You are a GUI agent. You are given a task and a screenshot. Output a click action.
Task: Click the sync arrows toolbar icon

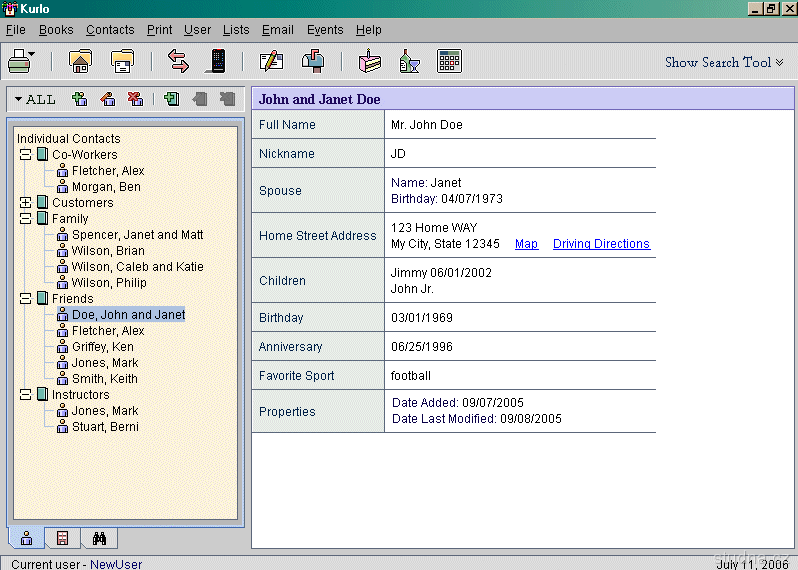[x=178, y=62]
